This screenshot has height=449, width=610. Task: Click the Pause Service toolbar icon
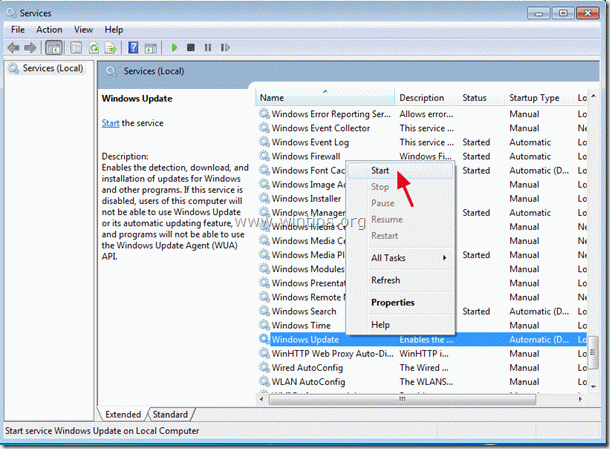(208, 47)
